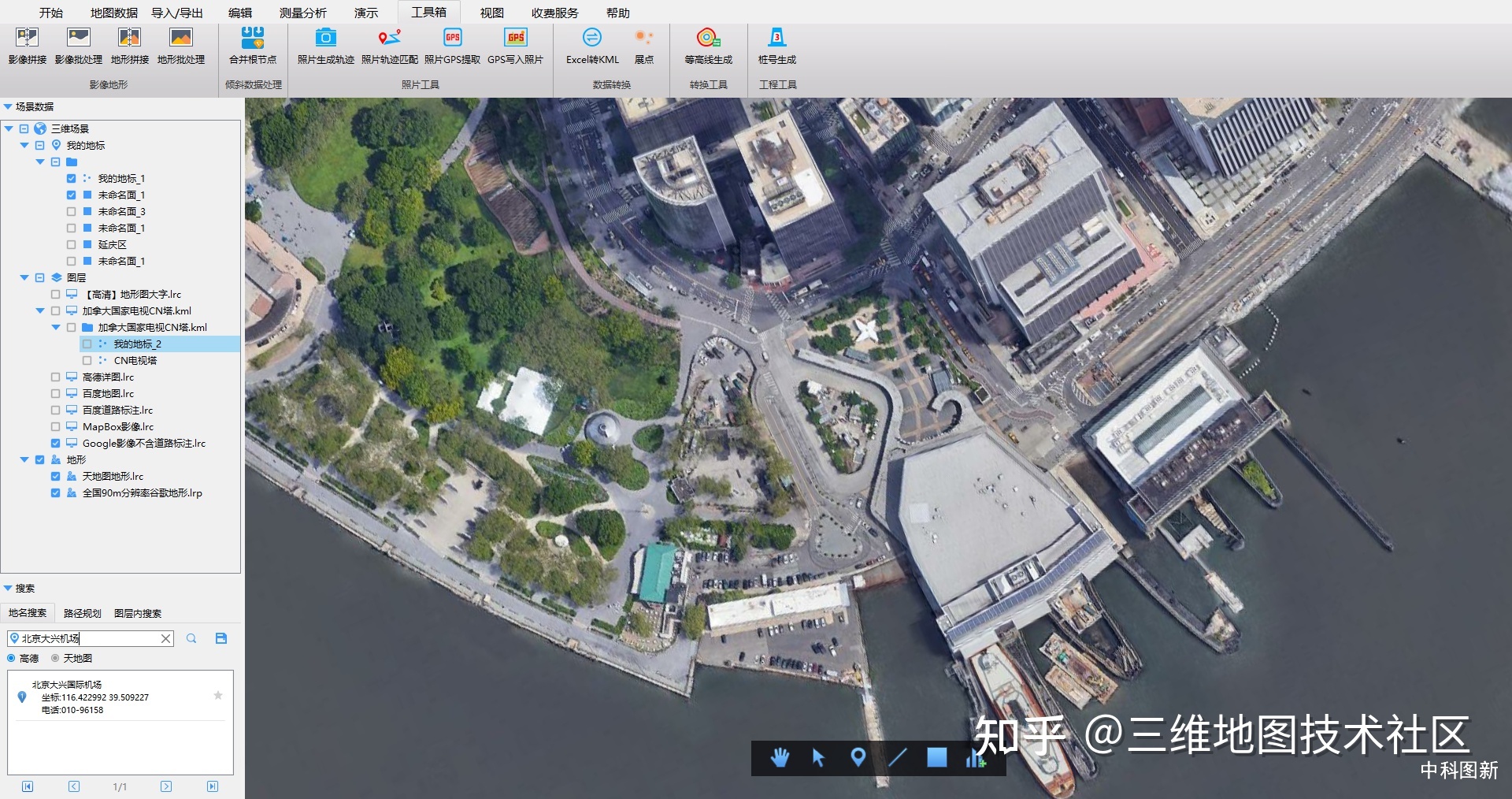Select the 天地图 radio button
This screenshot has height=799, width=1512.
click(x=55, y=658)
